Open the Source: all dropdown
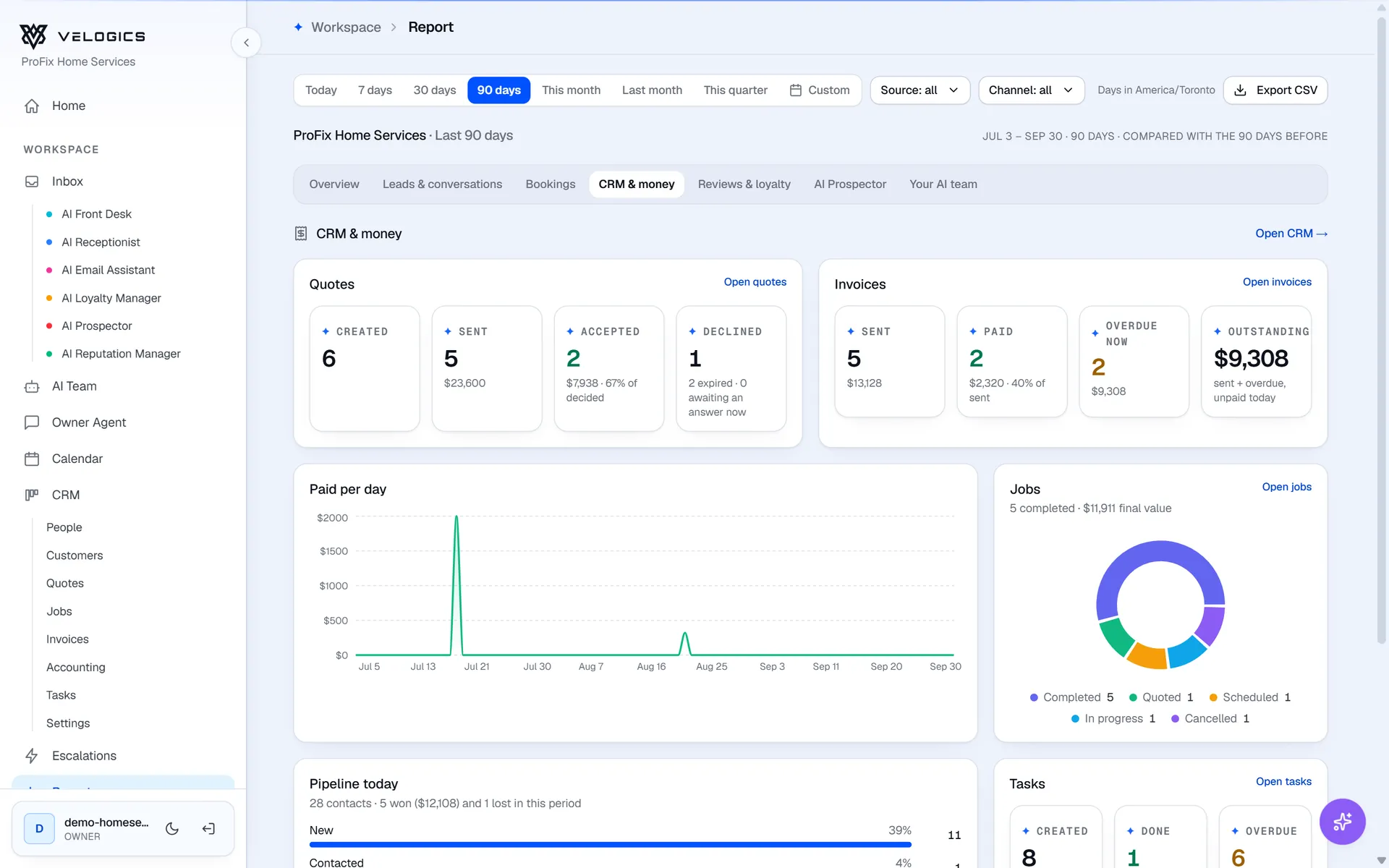1389x868 pixels. tap(919, 90)
